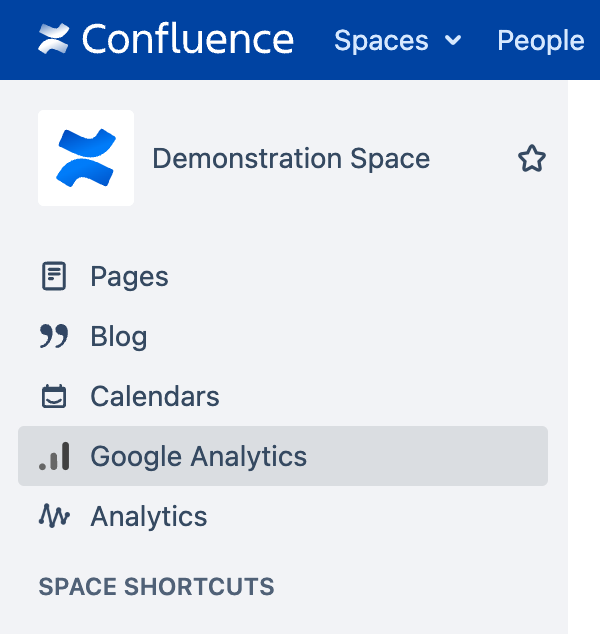Viewport: 600px width, 634px height.
Task: Open the Blog section
Action: [118, 336]
